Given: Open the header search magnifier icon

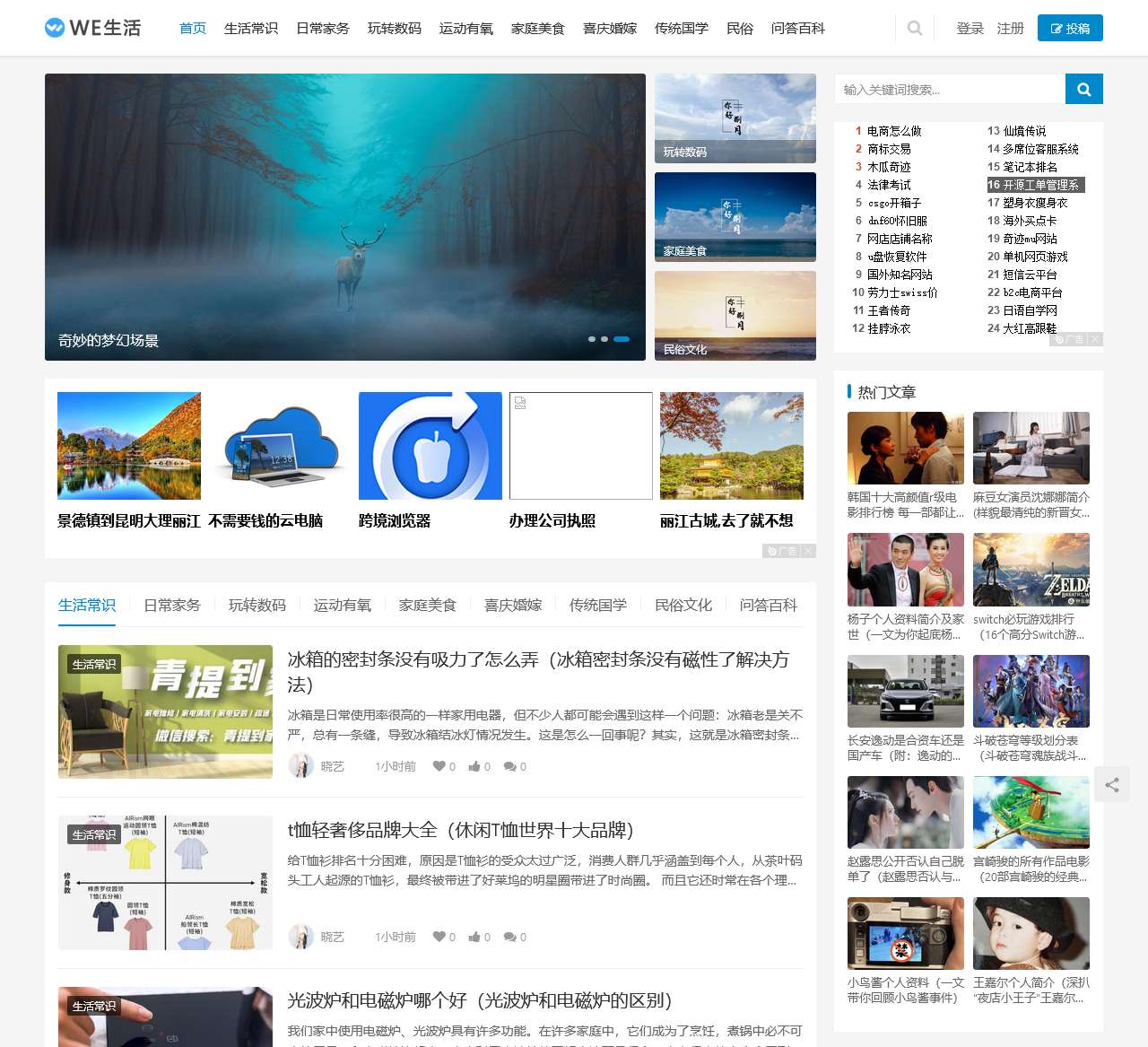Looking at the screenshot, I should point(915,28).
